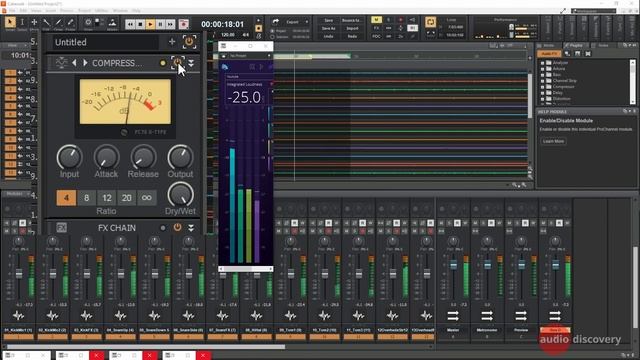
Task: Select the Smart tool arrow
Action: pyautogui.click(x=10, y=22)
